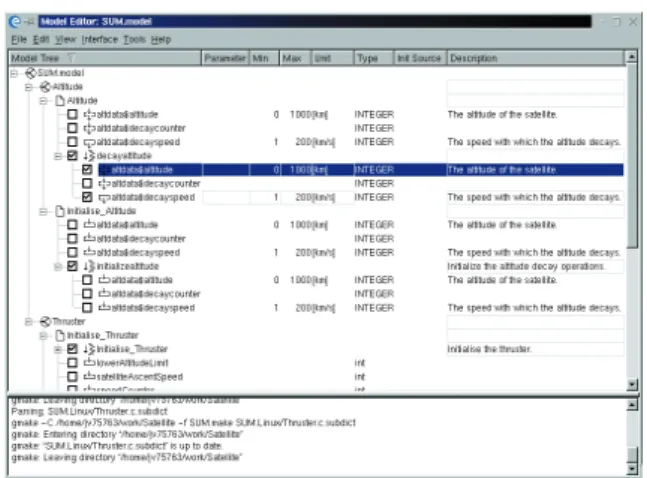Click the log line 'Parsing SUM.Linux/Thruster.c.subdict'
This screenshot has height=478, width=647.
coord(89,411)
